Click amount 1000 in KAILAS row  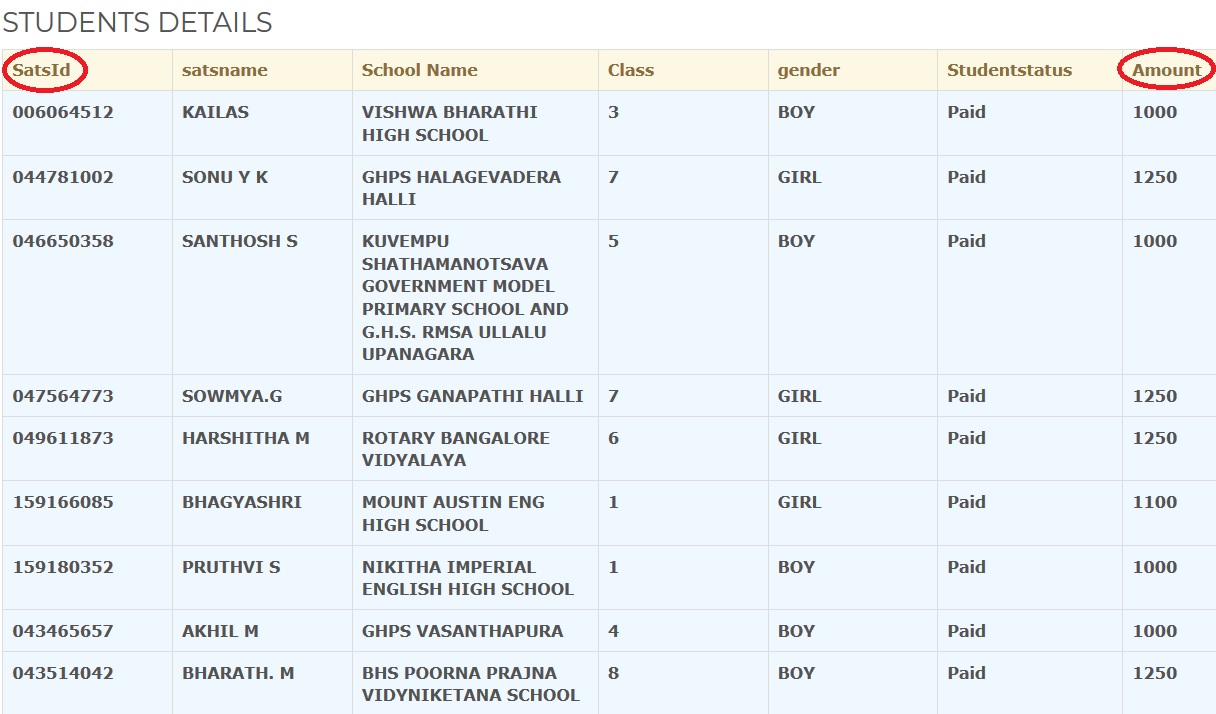[1155, 112]
